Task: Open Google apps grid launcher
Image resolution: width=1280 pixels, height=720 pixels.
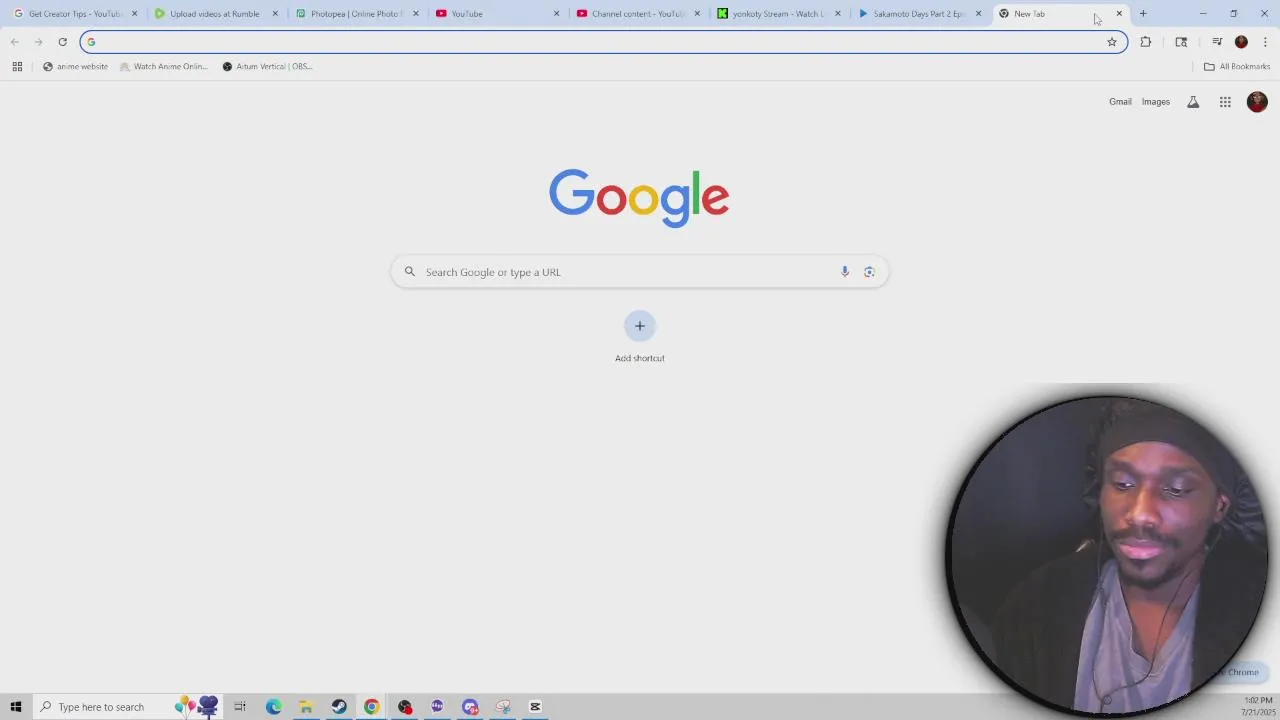Action: (1225, 102)
